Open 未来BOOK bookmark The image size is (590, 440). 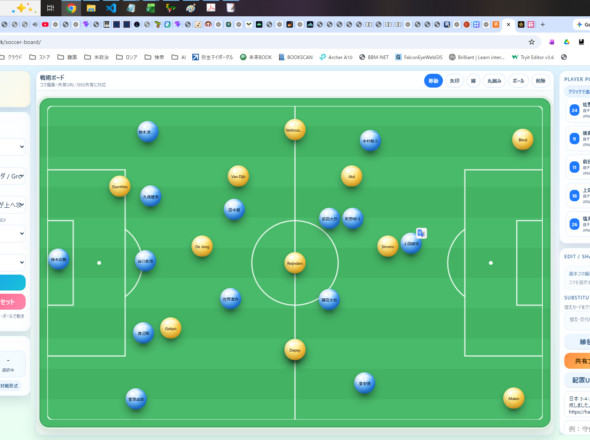tap(256, 57)
